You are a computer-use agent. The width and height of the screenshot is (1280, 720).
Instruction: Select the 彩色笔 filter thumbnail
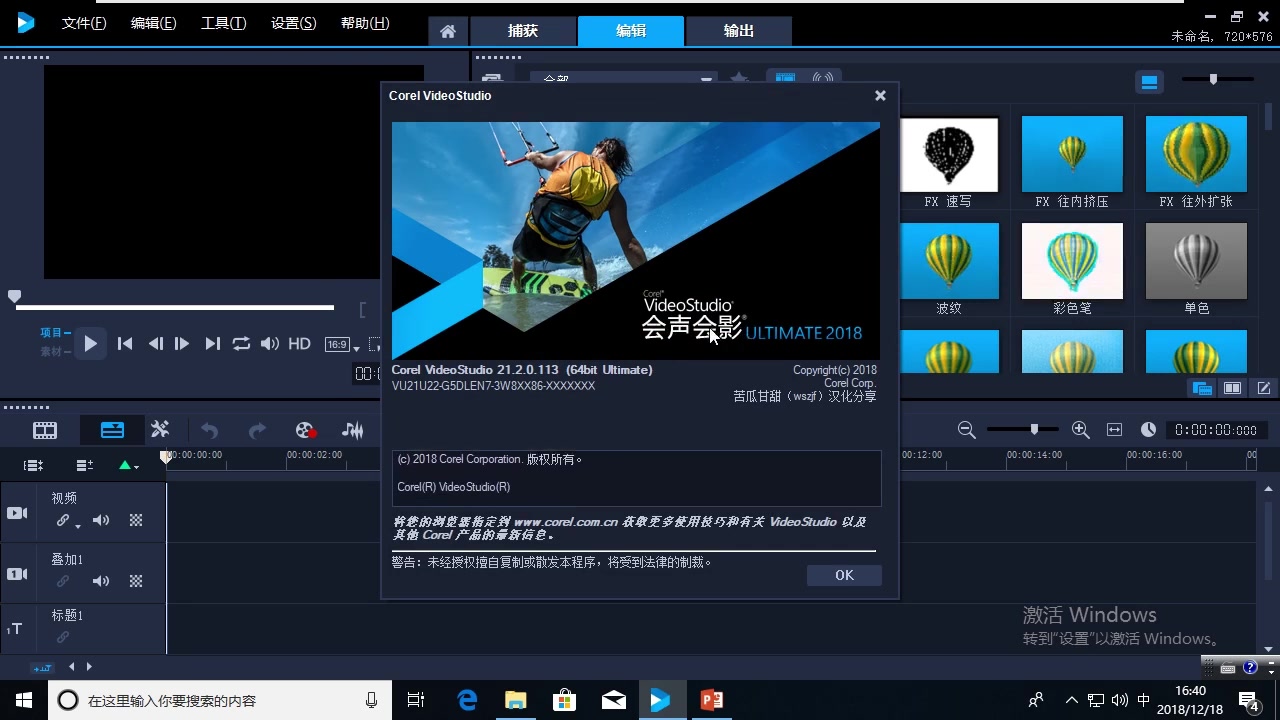click(1072, 261)
